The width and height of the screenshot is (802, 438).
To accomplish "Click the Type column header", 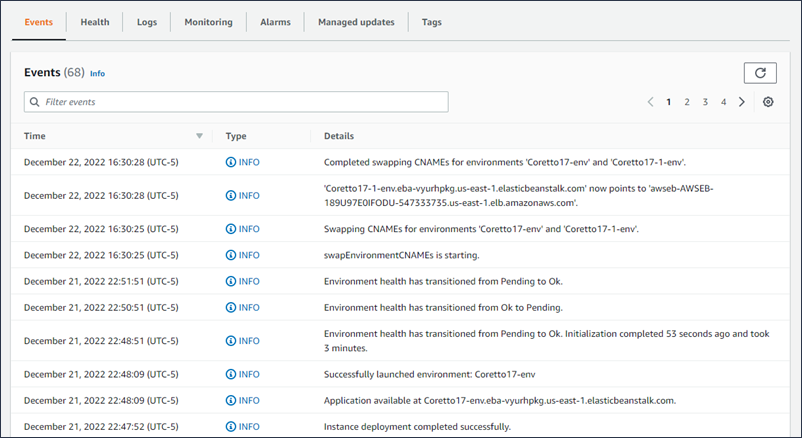I will pyautogui.click(x=236, y=136).
